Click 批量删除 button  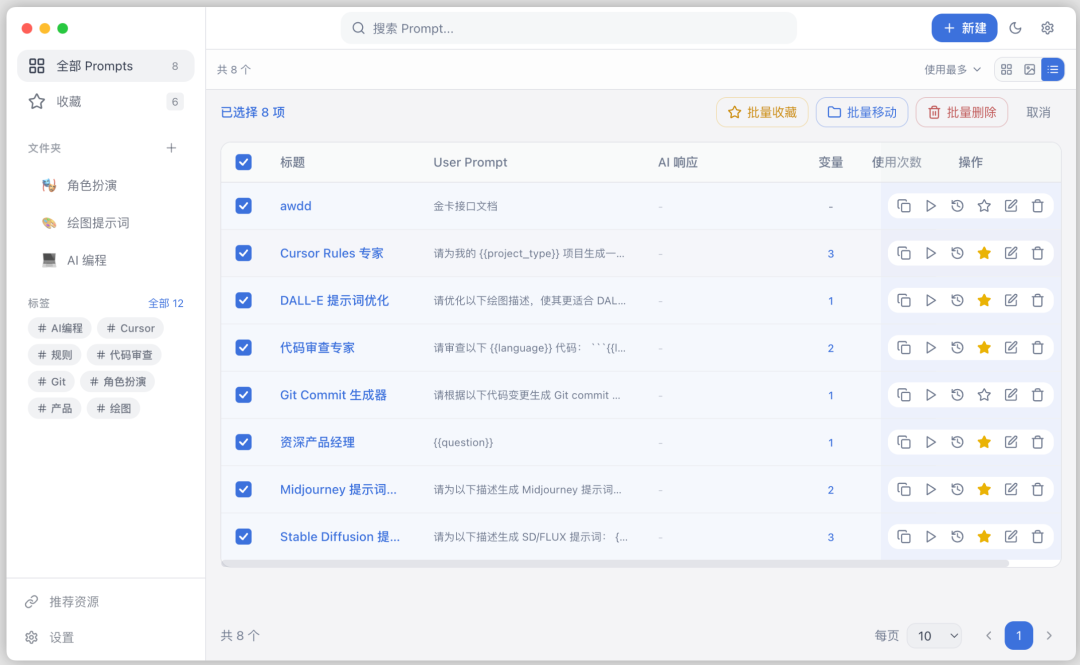[962, 112]
